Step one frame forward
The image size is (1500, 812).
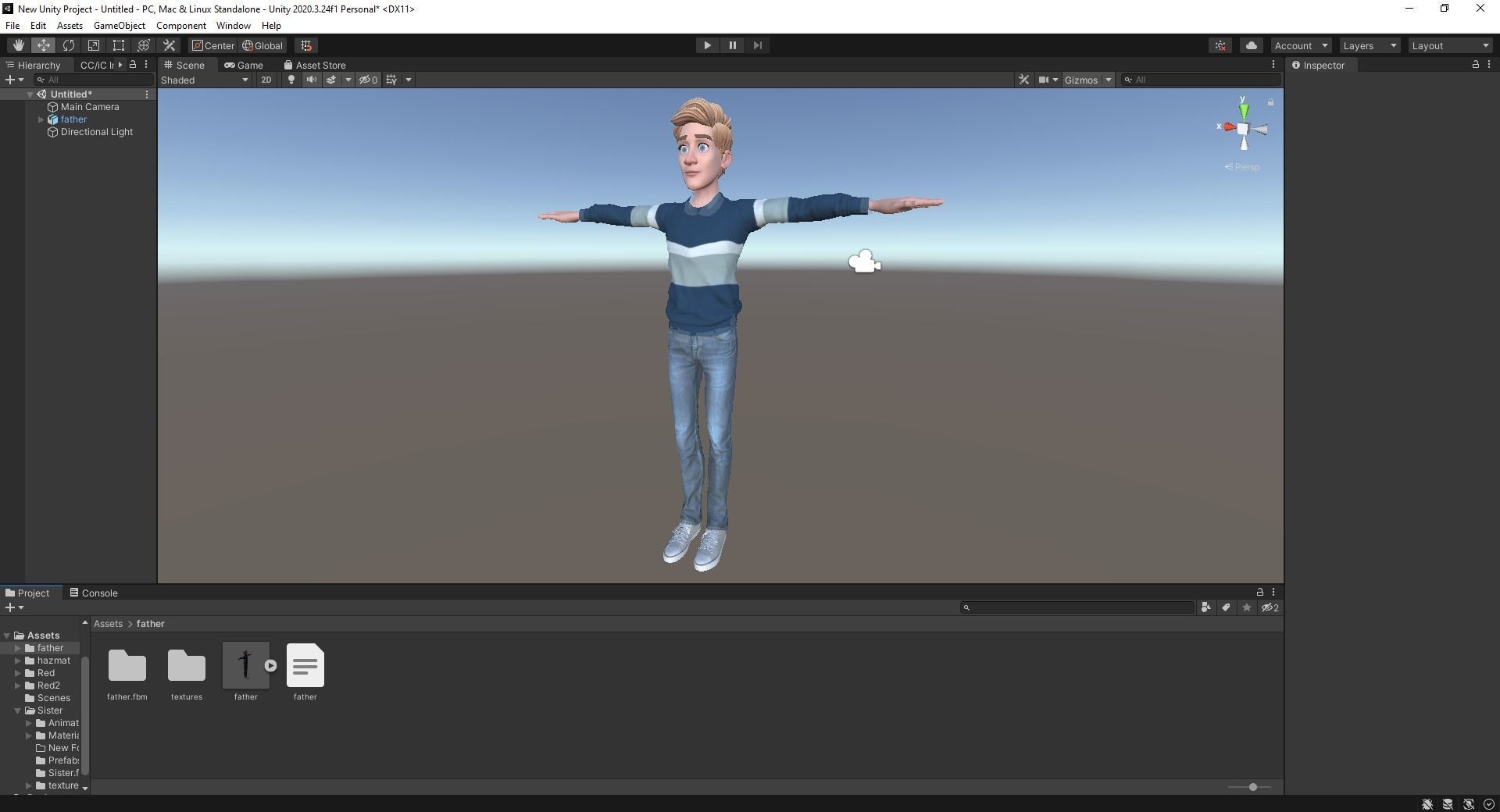757,45
